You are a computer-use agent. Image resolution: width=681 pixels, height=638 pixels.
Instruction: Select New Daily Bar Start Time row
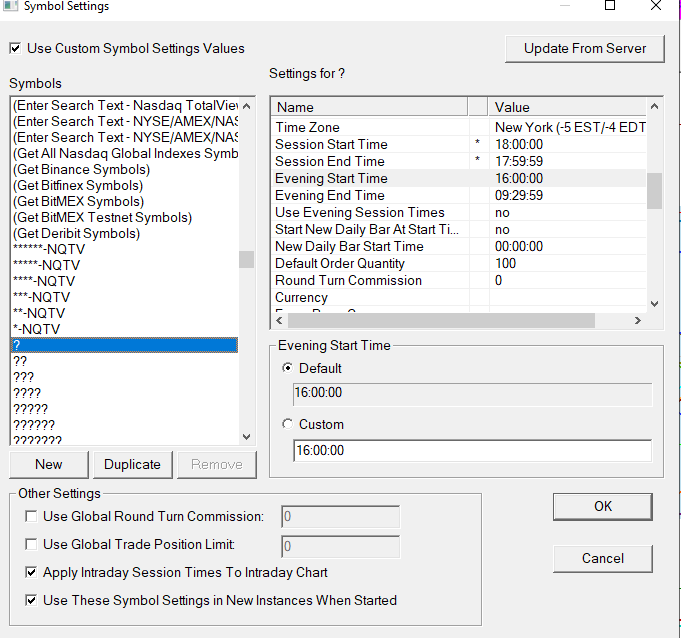pyautogui.click(x=459, y=246)
